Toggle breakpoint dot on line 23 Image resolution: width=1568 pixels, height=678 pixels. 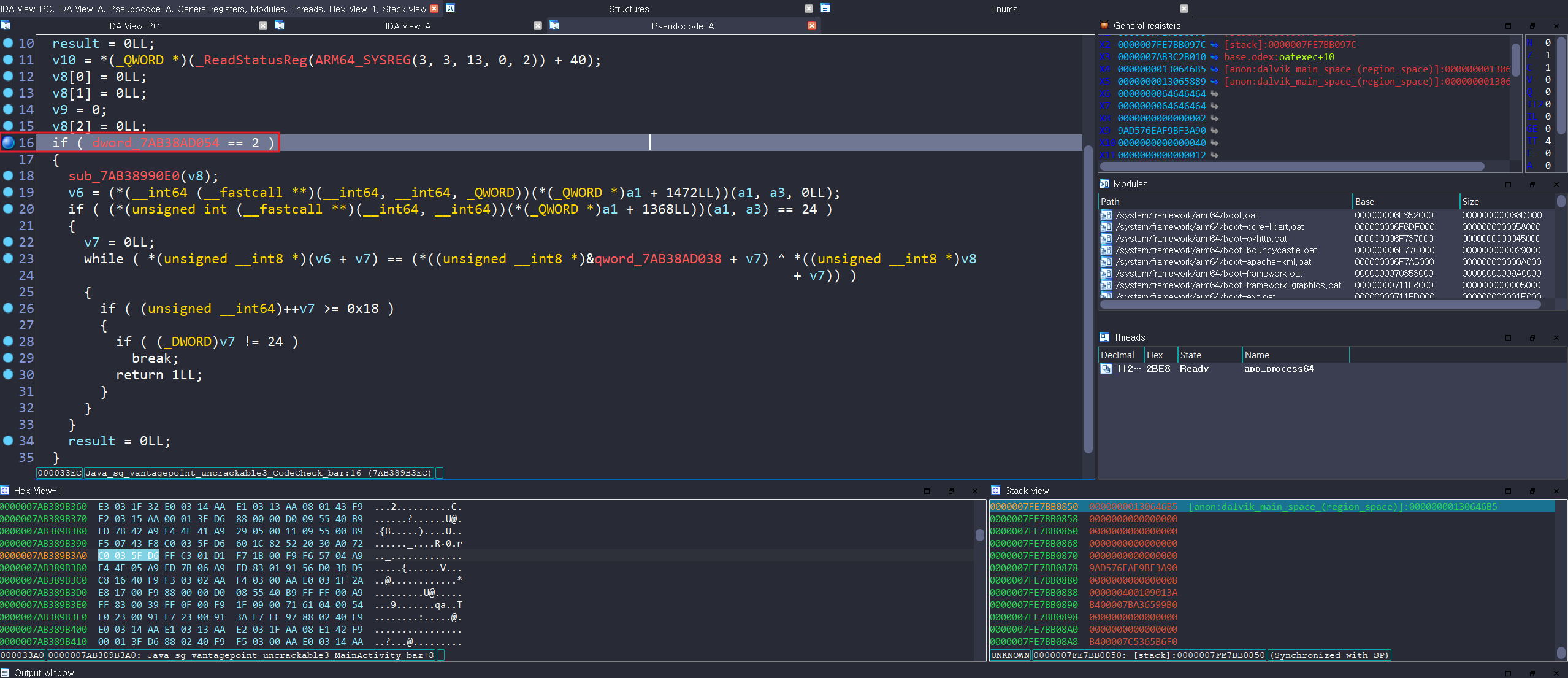tap(8, 258)
